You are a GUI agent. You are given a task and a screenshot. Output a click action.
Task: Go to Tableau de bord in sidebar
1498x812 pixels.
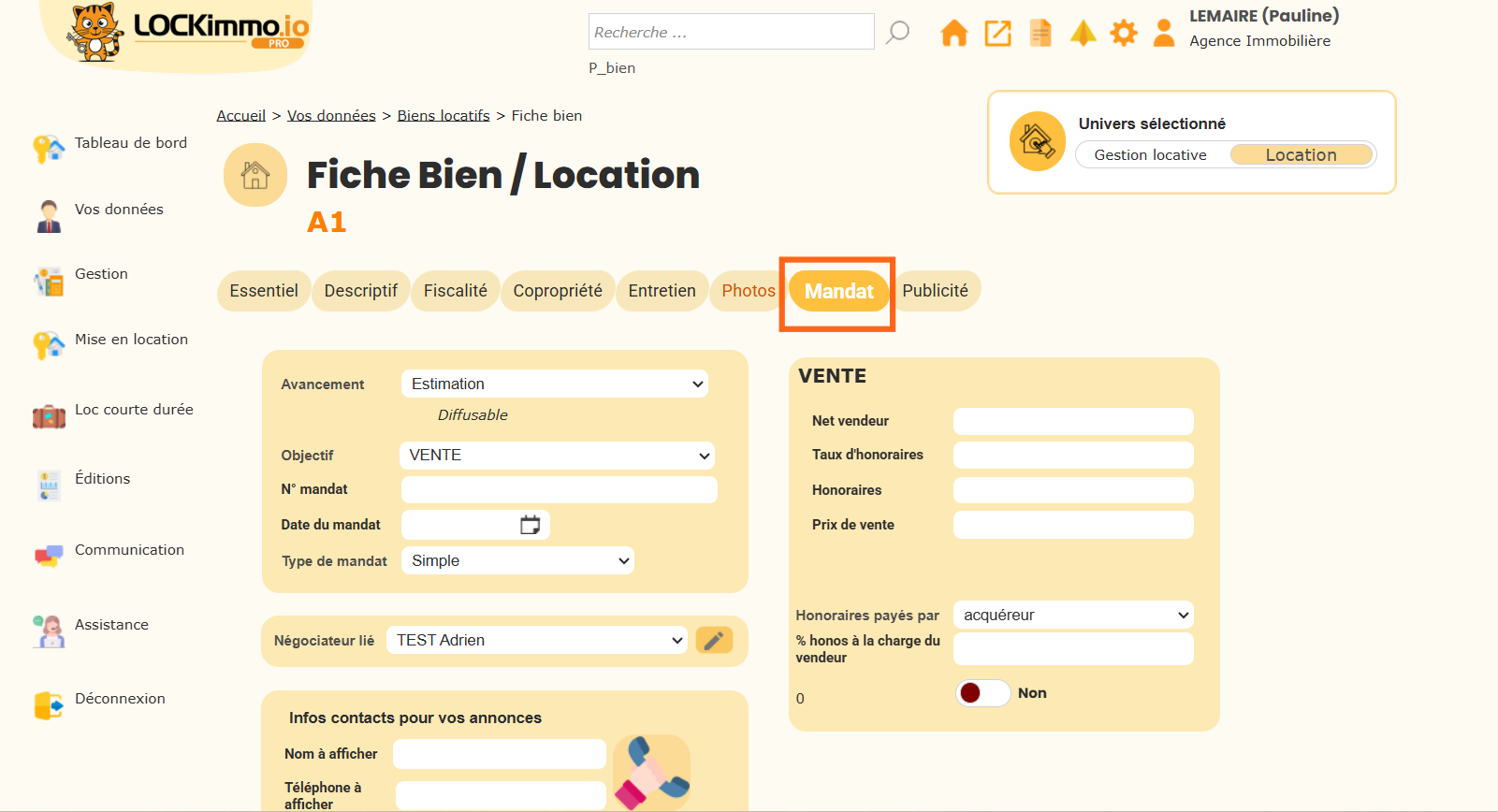click(x=130, y=143)
